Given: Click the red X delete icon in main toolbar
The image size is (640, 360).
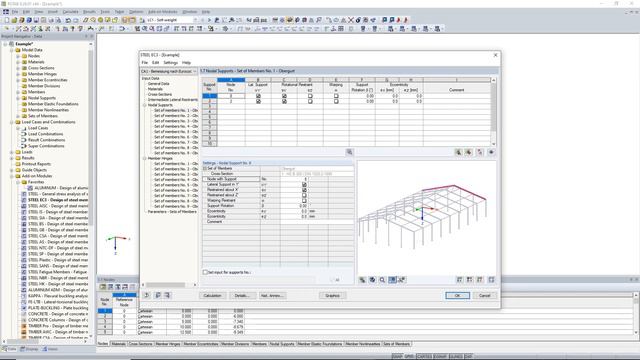Looking at the screenshot, I should pos(351,20).
